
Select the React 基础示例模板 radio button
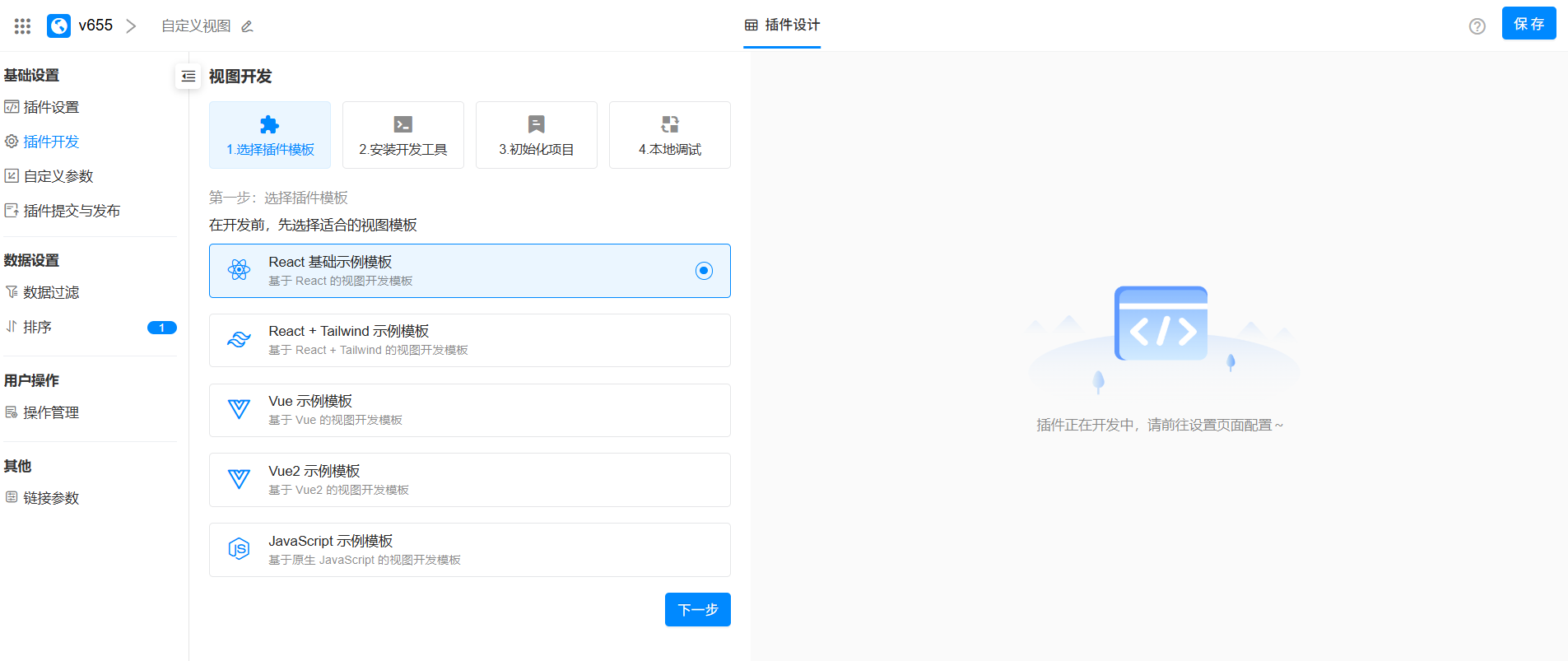704,271
